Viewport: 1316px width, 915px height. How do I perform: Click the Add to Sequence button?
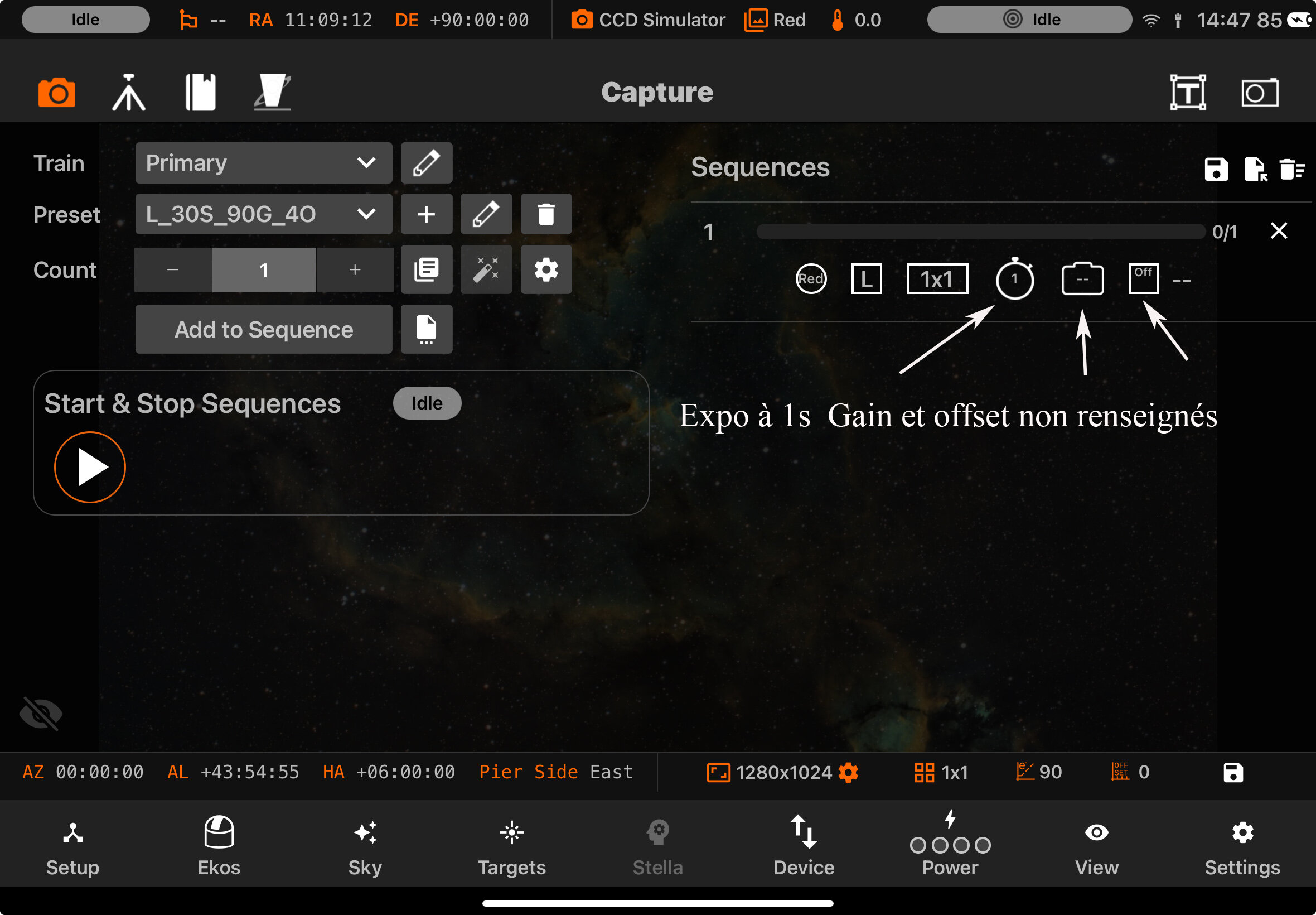(x=264, y=329)
